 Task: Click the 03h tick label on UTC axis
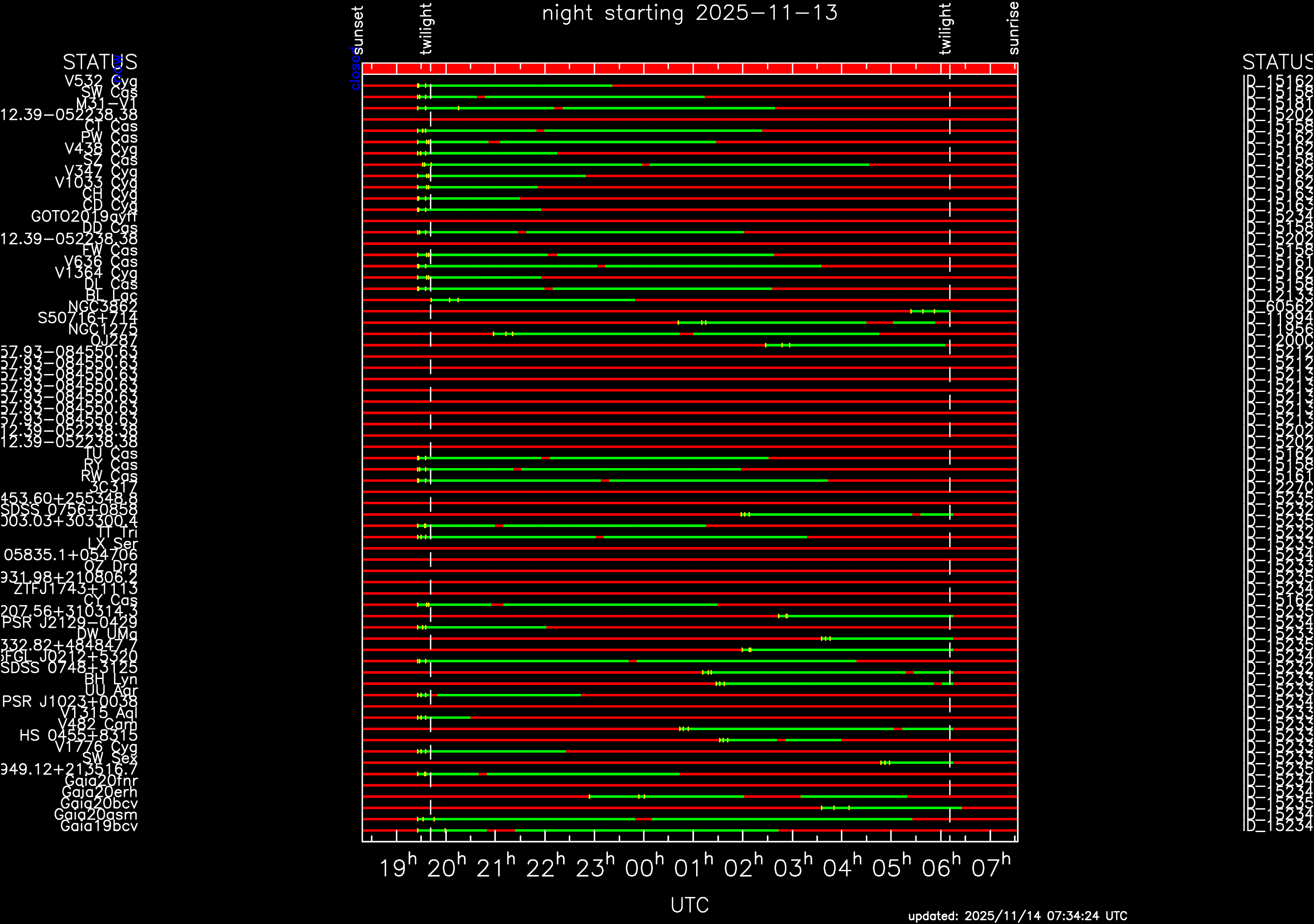[793, 869]
